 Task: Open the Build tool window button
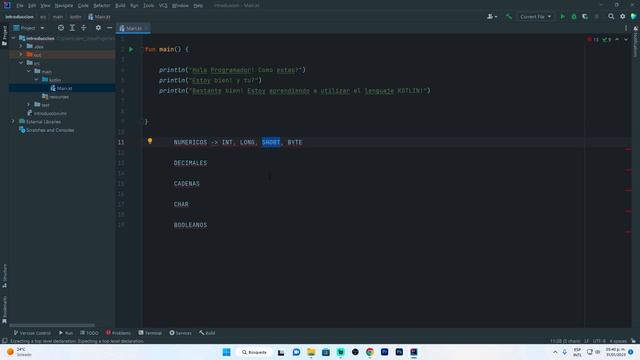[x=207, y=333]
